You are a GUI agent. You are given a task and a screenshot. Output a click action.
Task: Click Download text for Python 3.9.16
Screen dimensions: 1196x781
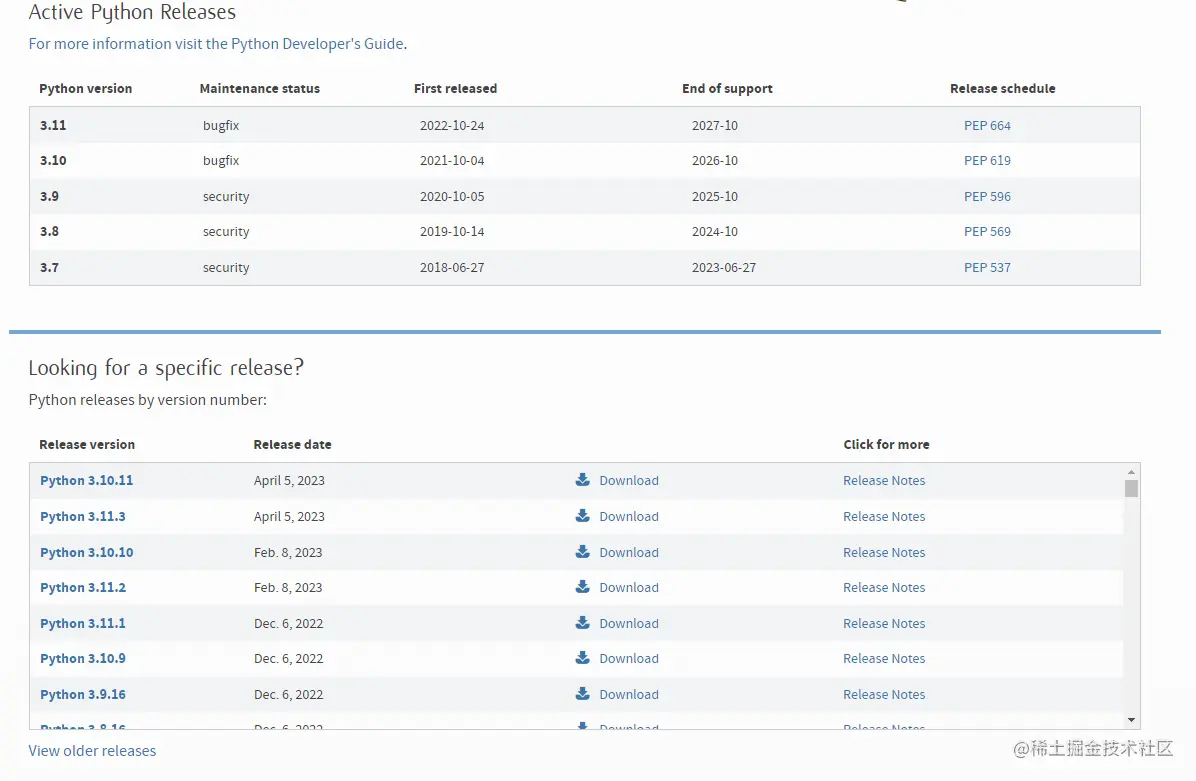tap(629, 694)
